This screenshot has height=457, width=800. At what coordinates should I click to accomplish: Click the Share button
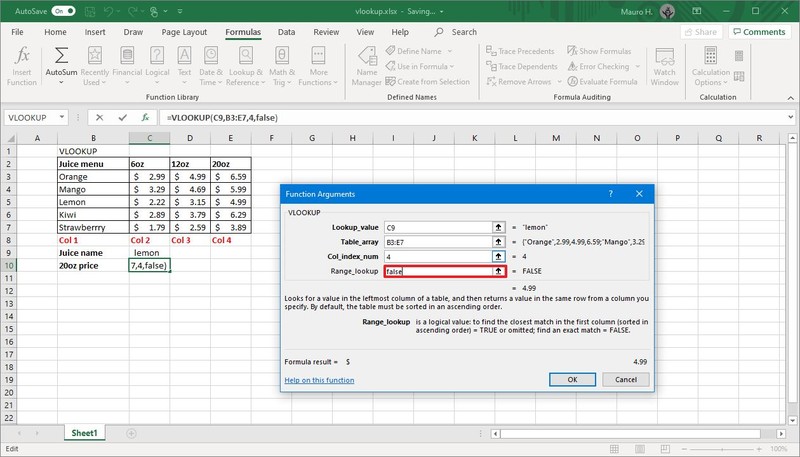point(702,32)
